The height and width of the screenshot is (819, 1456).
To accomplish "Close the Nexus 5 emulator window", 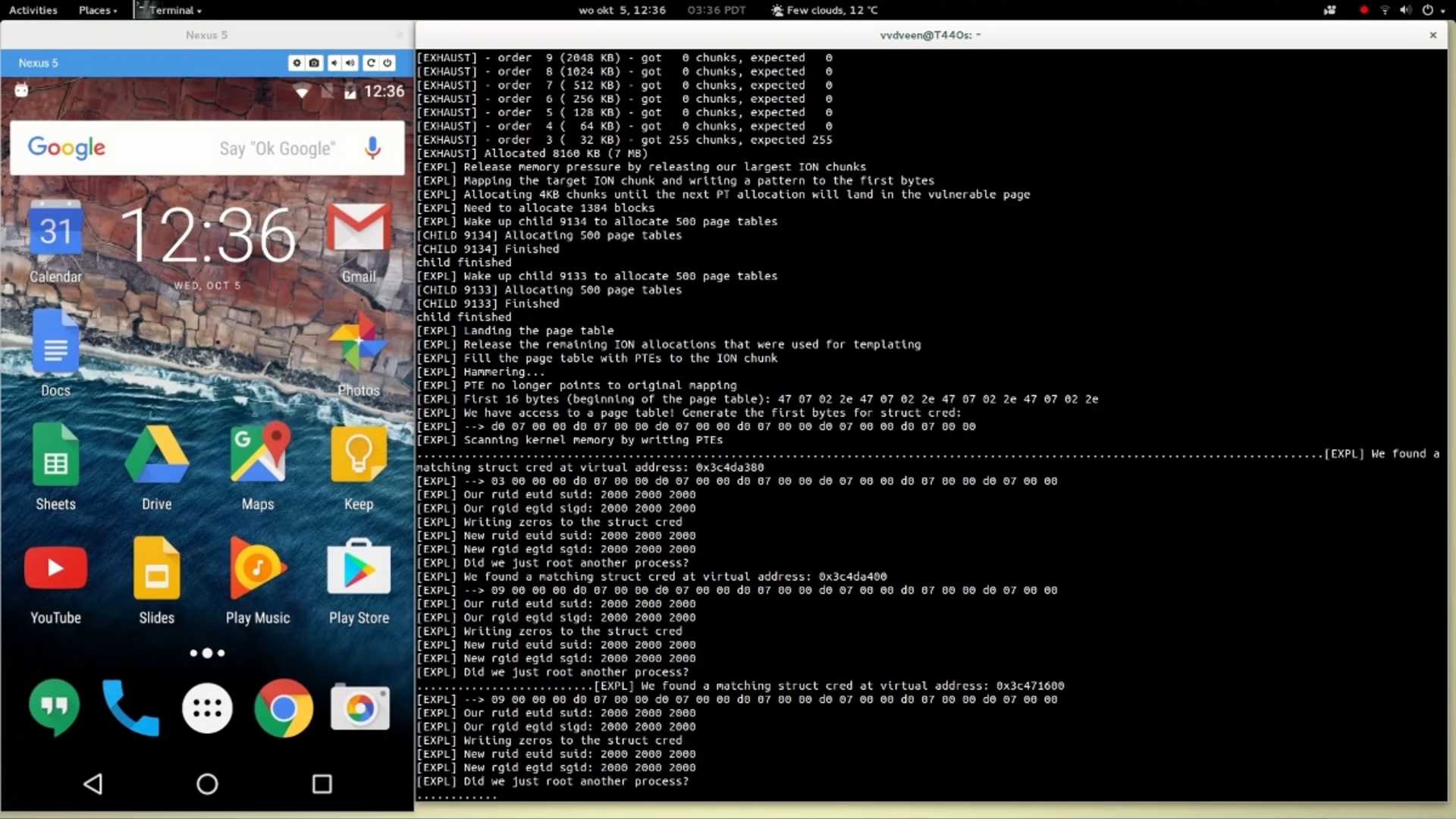I will coord(400,35).
